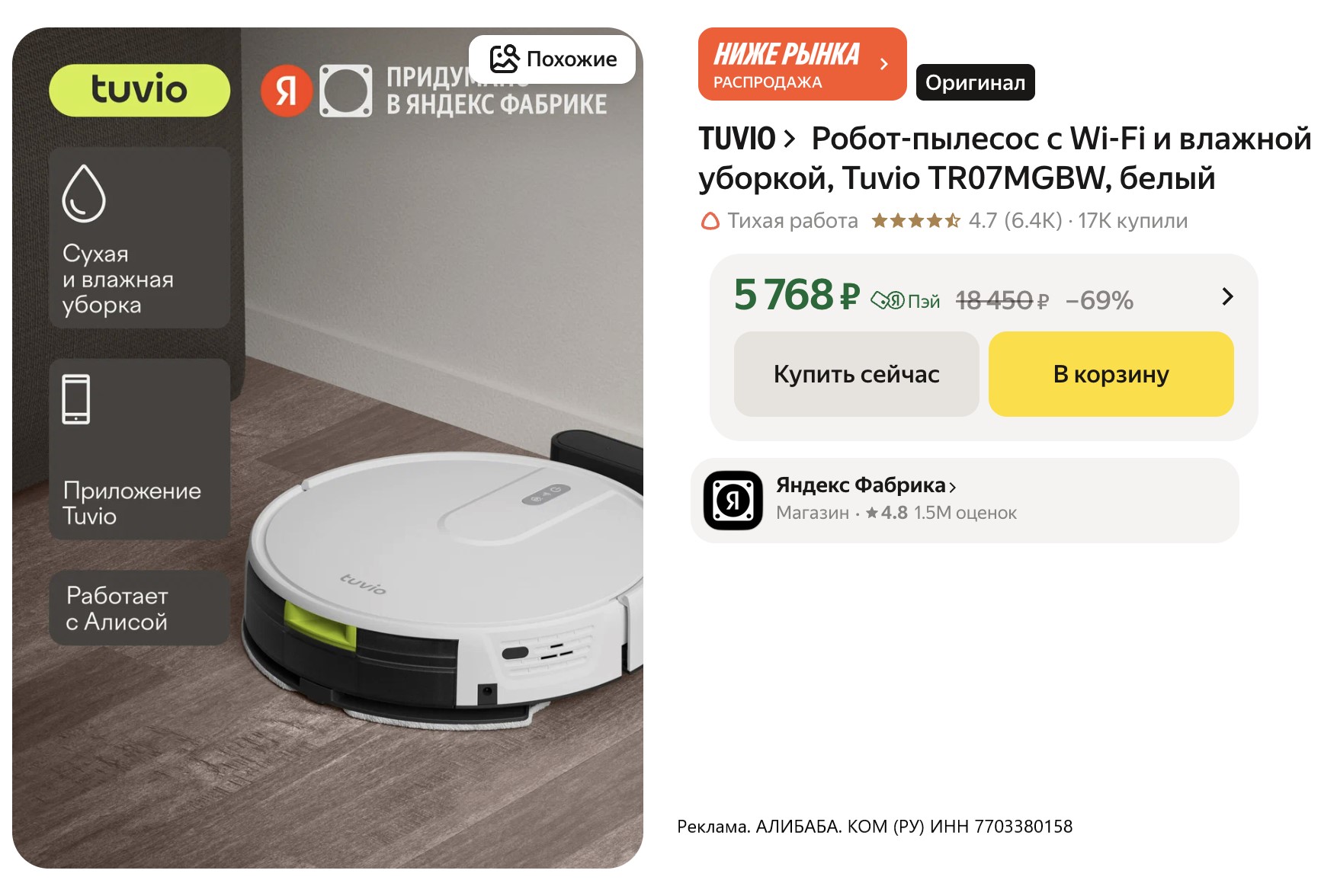Viewport: 1337px width, 896px height.
Task: Click Купить сейчас button
Action: point(856,374)
